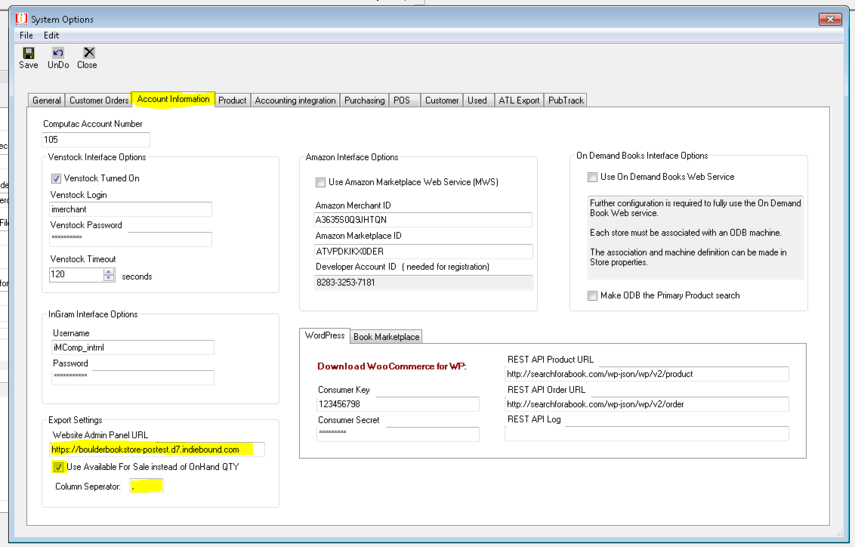Viewport: 855px width, 547px height.
Task: Click the REST API Log field
Action: (647, 434)
